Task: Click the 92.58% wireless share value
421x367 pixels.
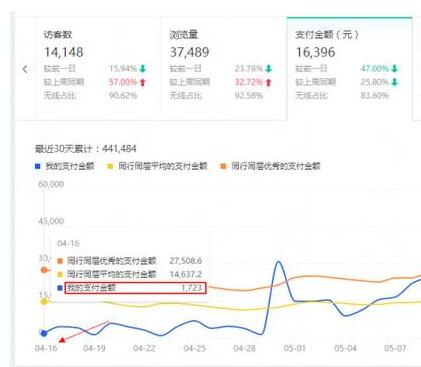Action: (249, 96)
